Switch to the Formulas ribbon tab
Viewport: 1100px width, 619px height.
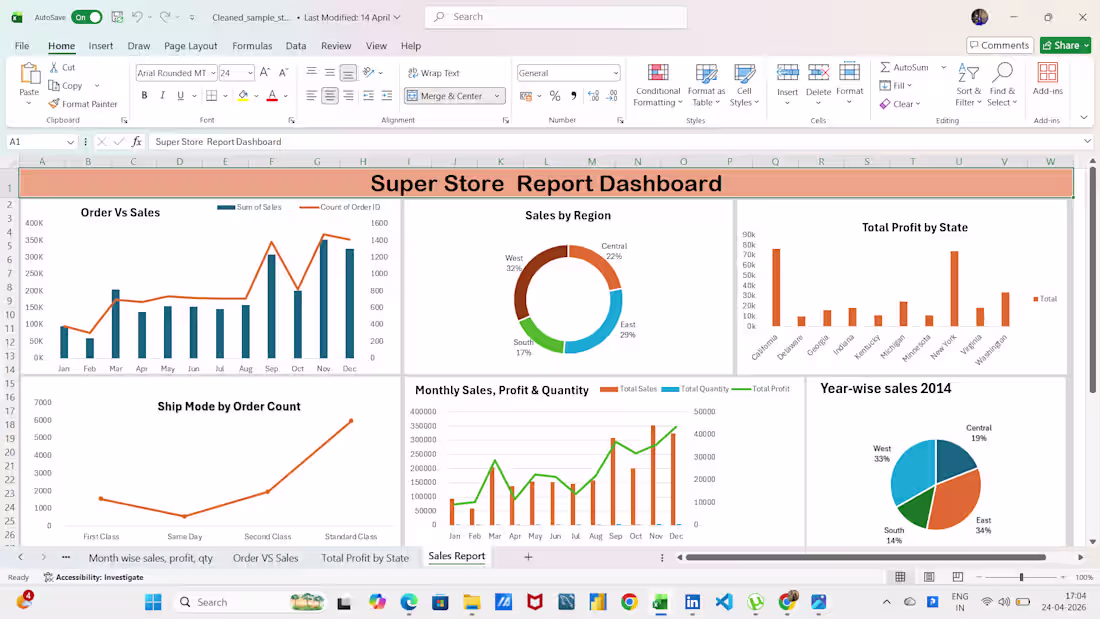252,45
